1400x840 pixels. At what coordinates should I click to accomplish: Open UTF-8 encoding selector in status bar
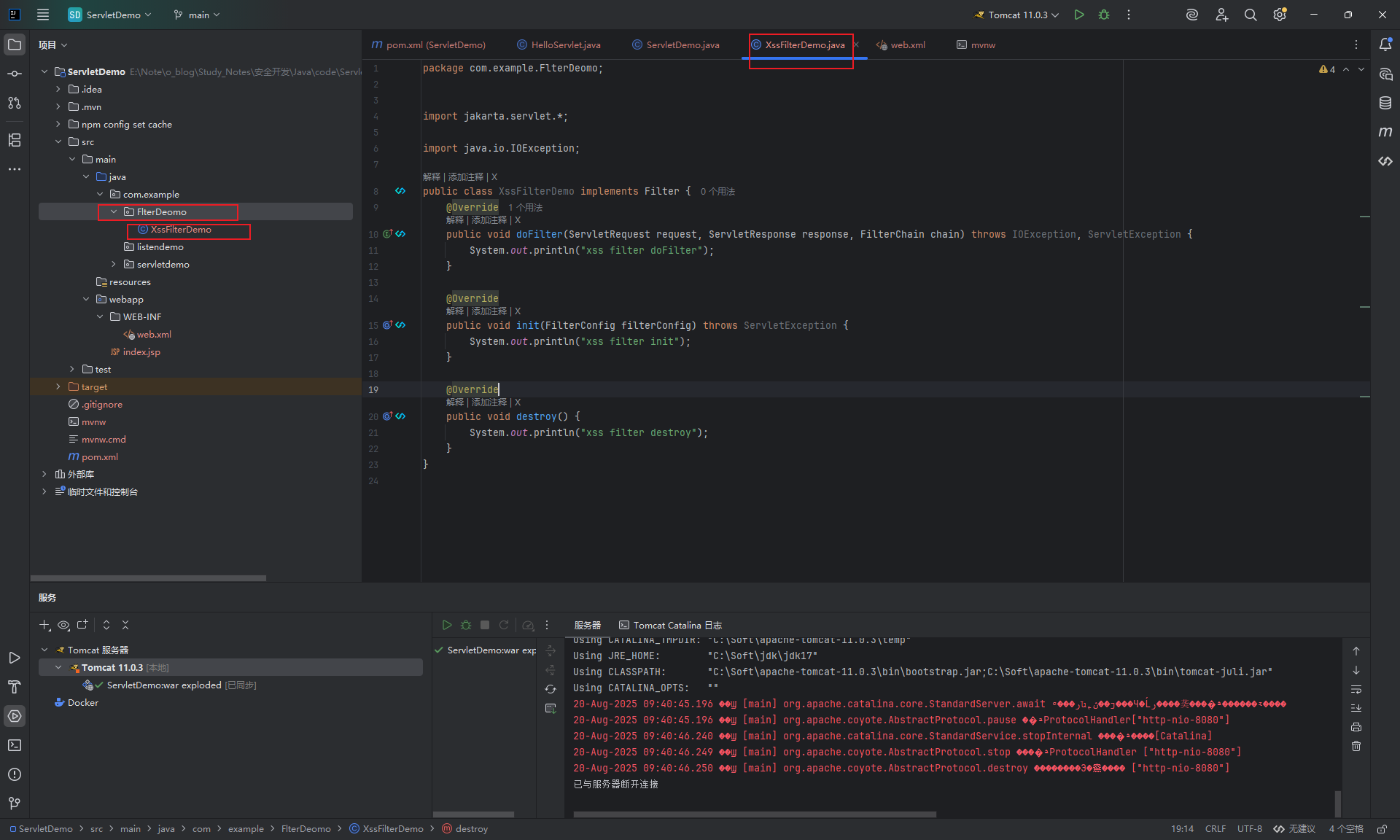1250,829
